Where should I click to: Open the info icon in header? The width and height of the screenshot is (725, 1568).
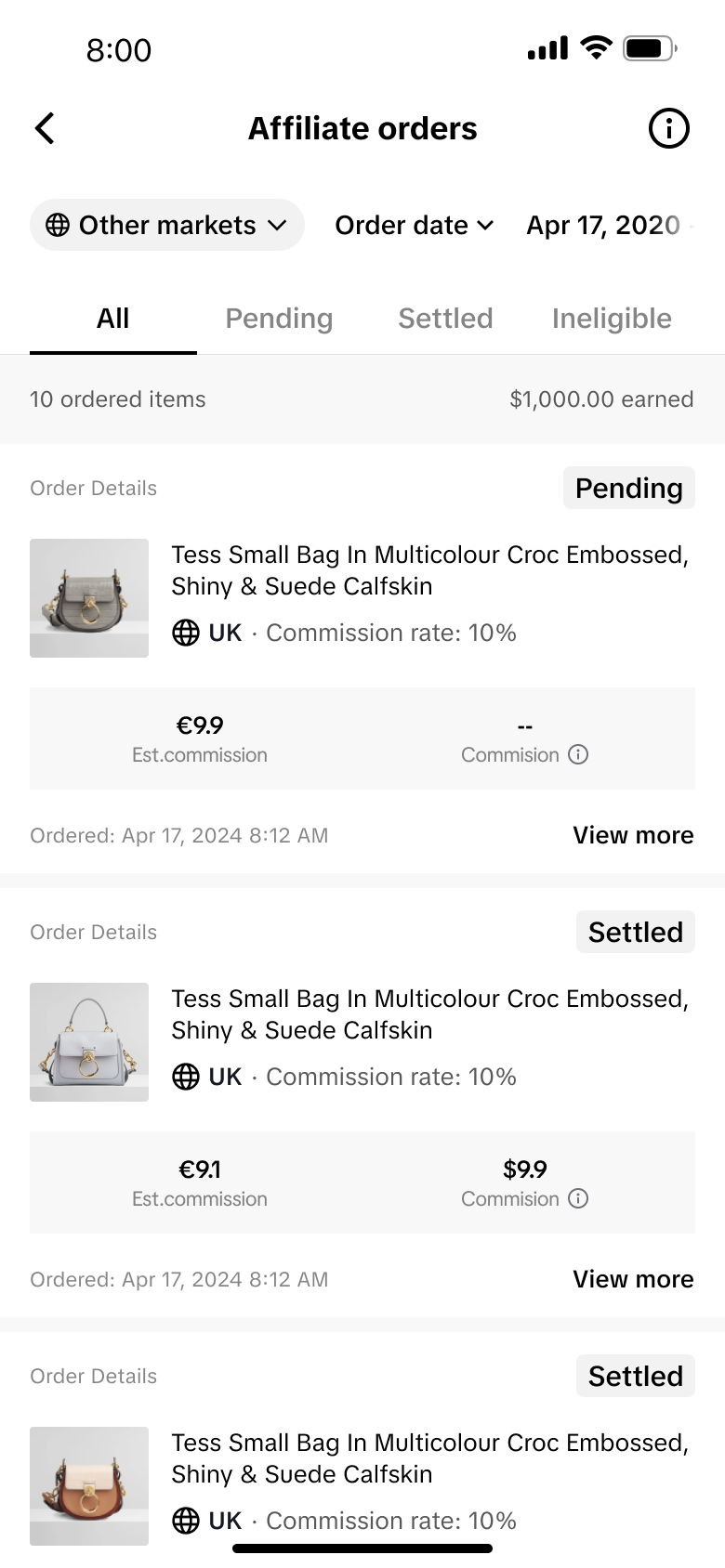click(x=668, y=128)
